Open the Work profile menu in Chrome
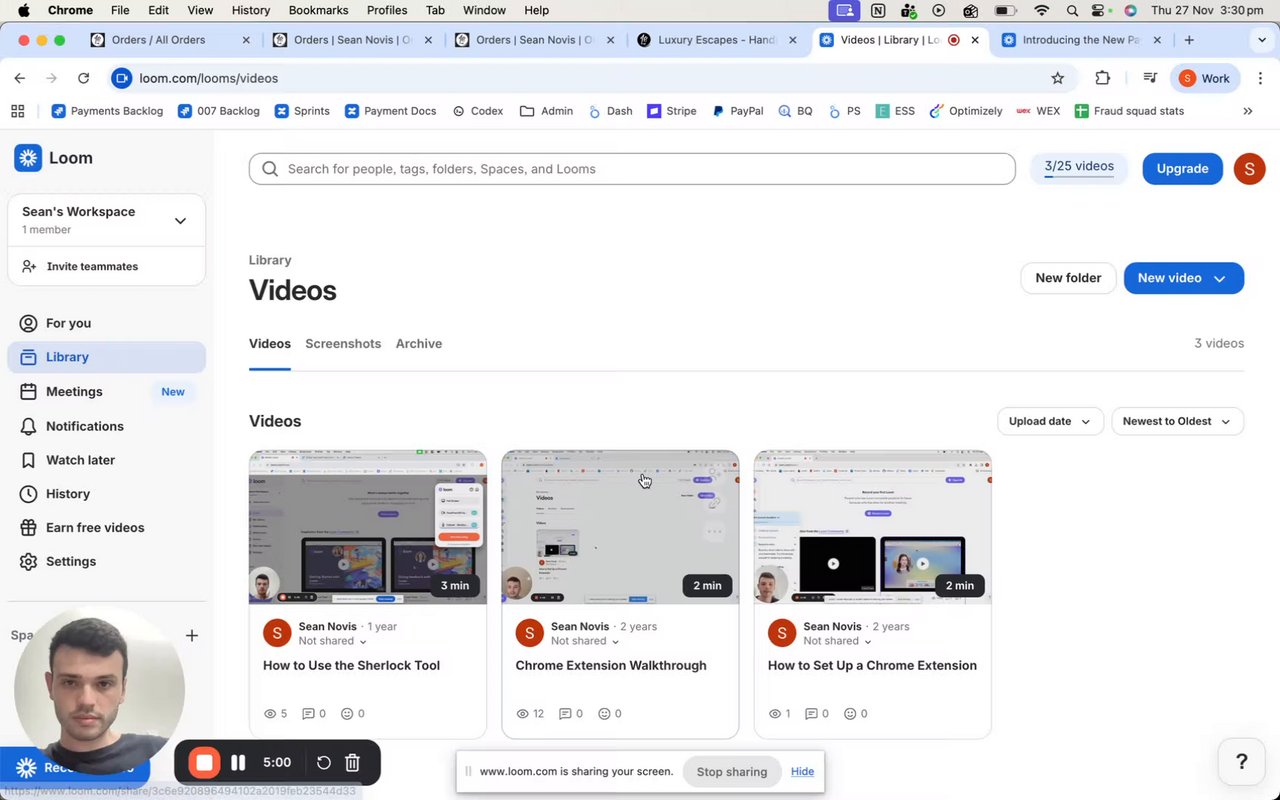Screen dimensions: 1280x800 coord(1205,78)
